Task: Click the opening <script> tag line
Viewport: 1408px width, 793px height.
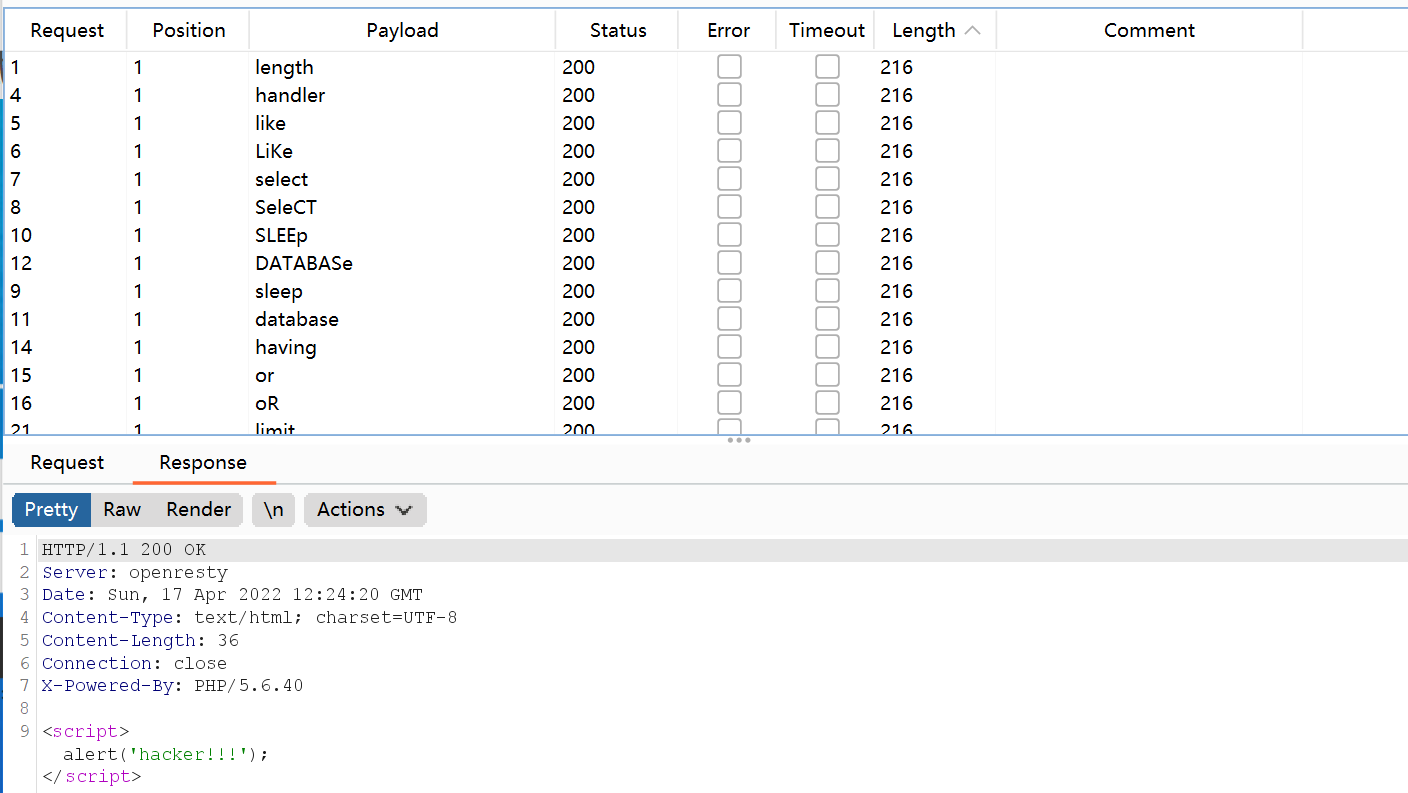Action: (x=86, y=731)
